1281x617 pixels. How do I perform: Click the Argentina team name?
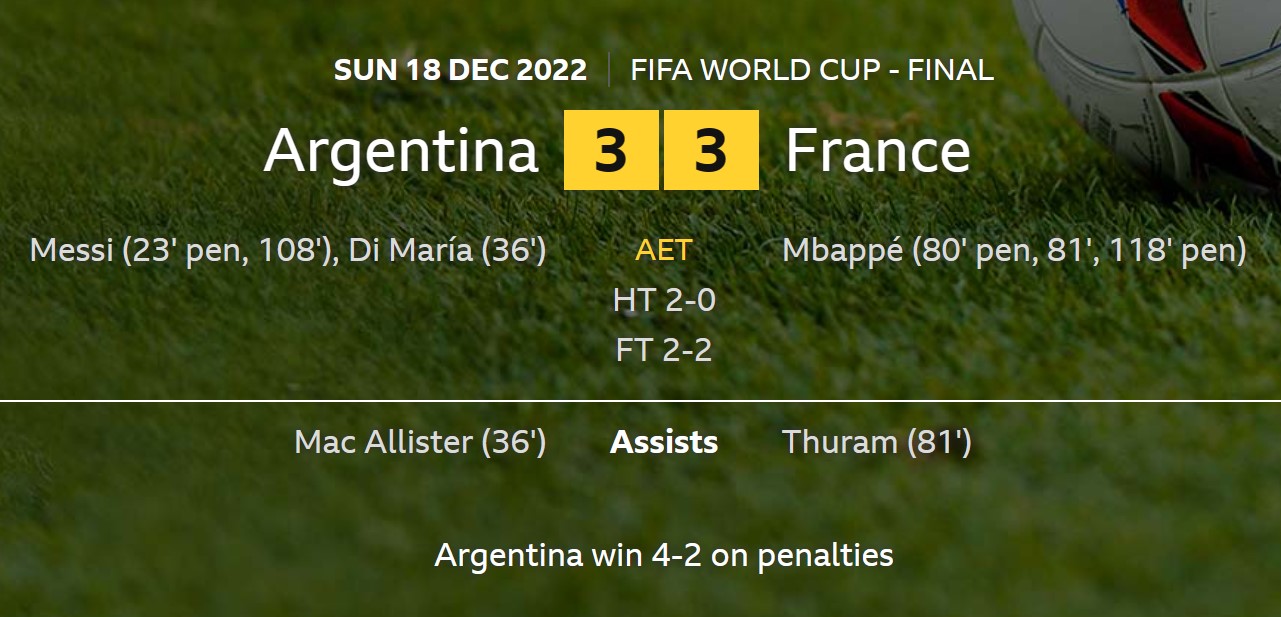[x=401, y=151]
